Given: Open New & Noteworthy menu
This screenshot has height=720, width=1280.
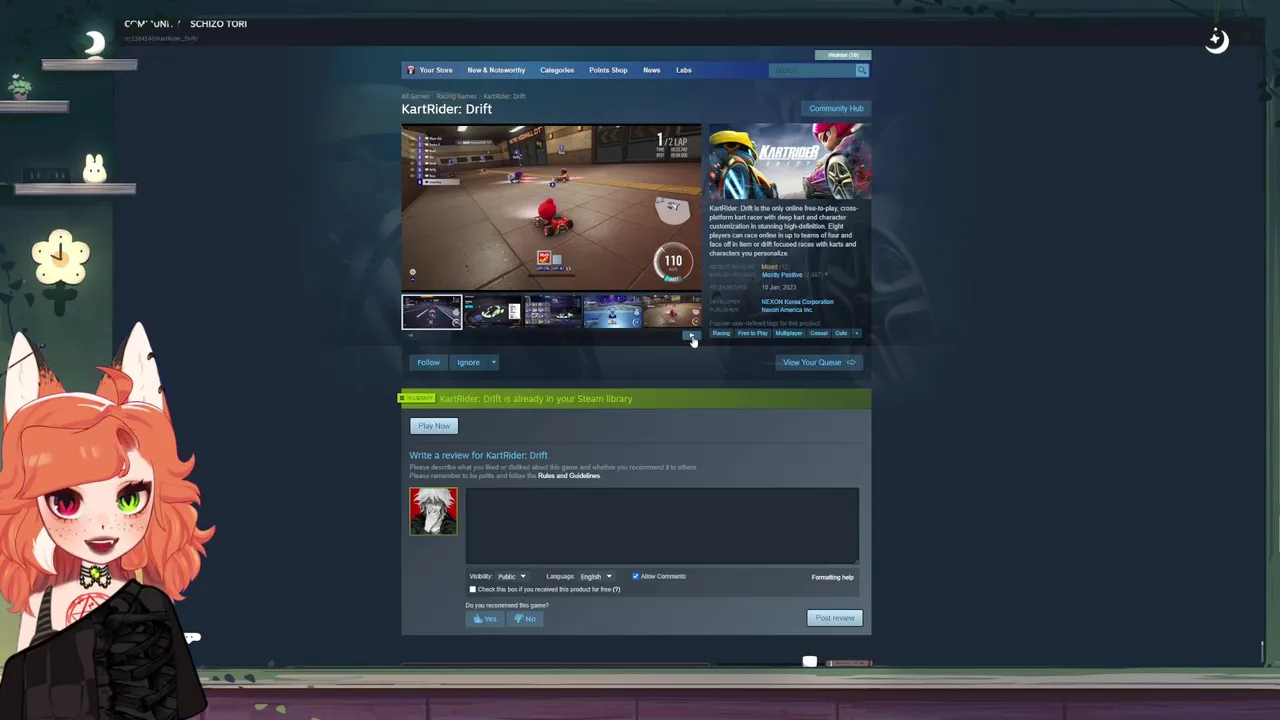Looking at the screenshot, I should pyautogui.click(x=496, y=70).
